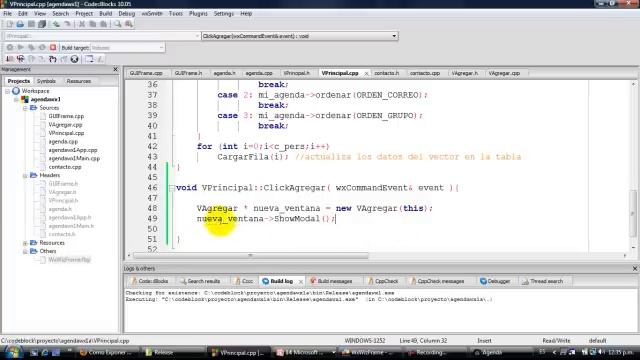Create a new file via toolbar icon
This screenshot has height=360, width=640.
[9, 24]
